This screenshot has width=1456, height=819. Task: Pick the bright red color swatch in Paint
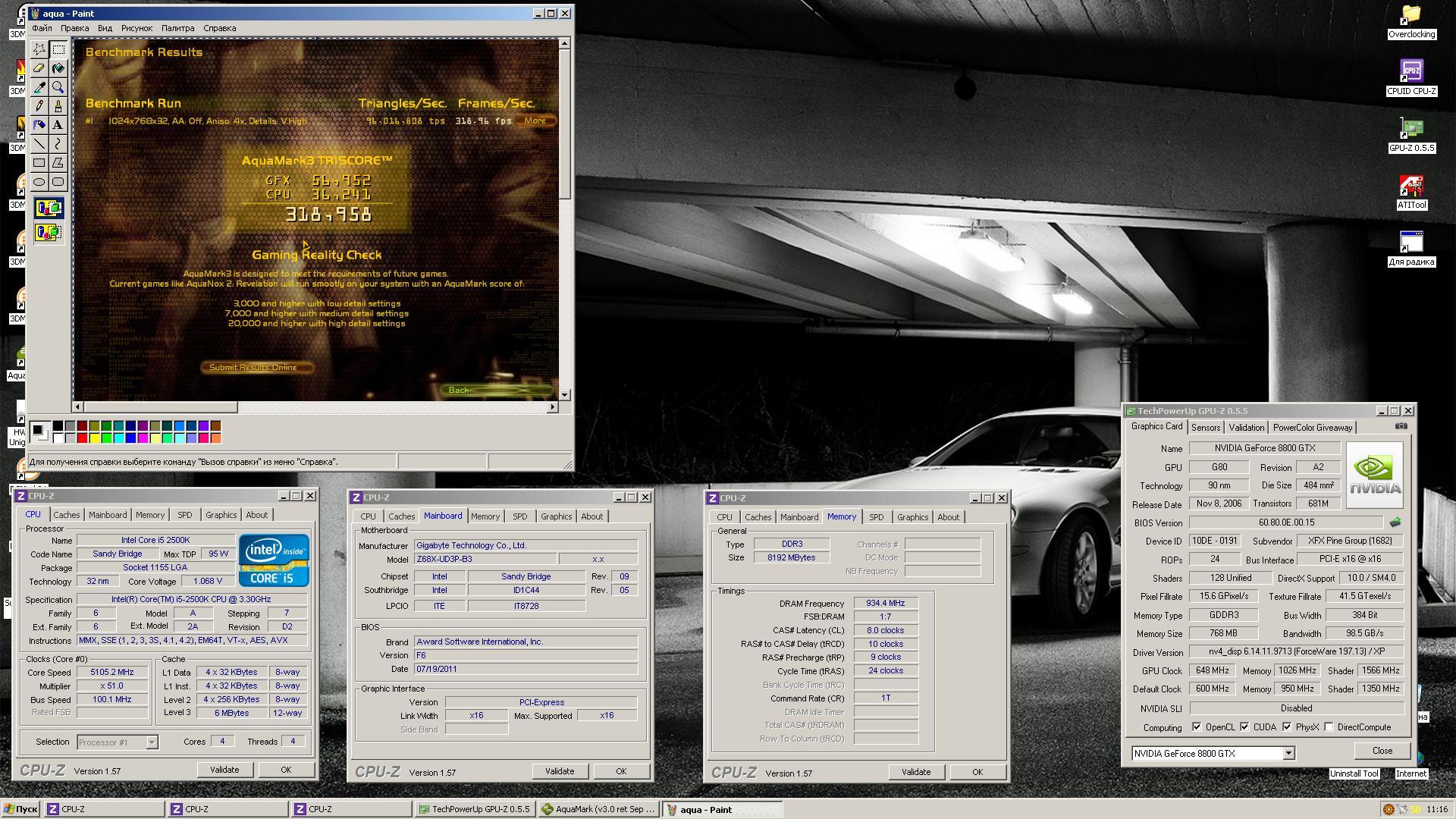pos(82,438)
